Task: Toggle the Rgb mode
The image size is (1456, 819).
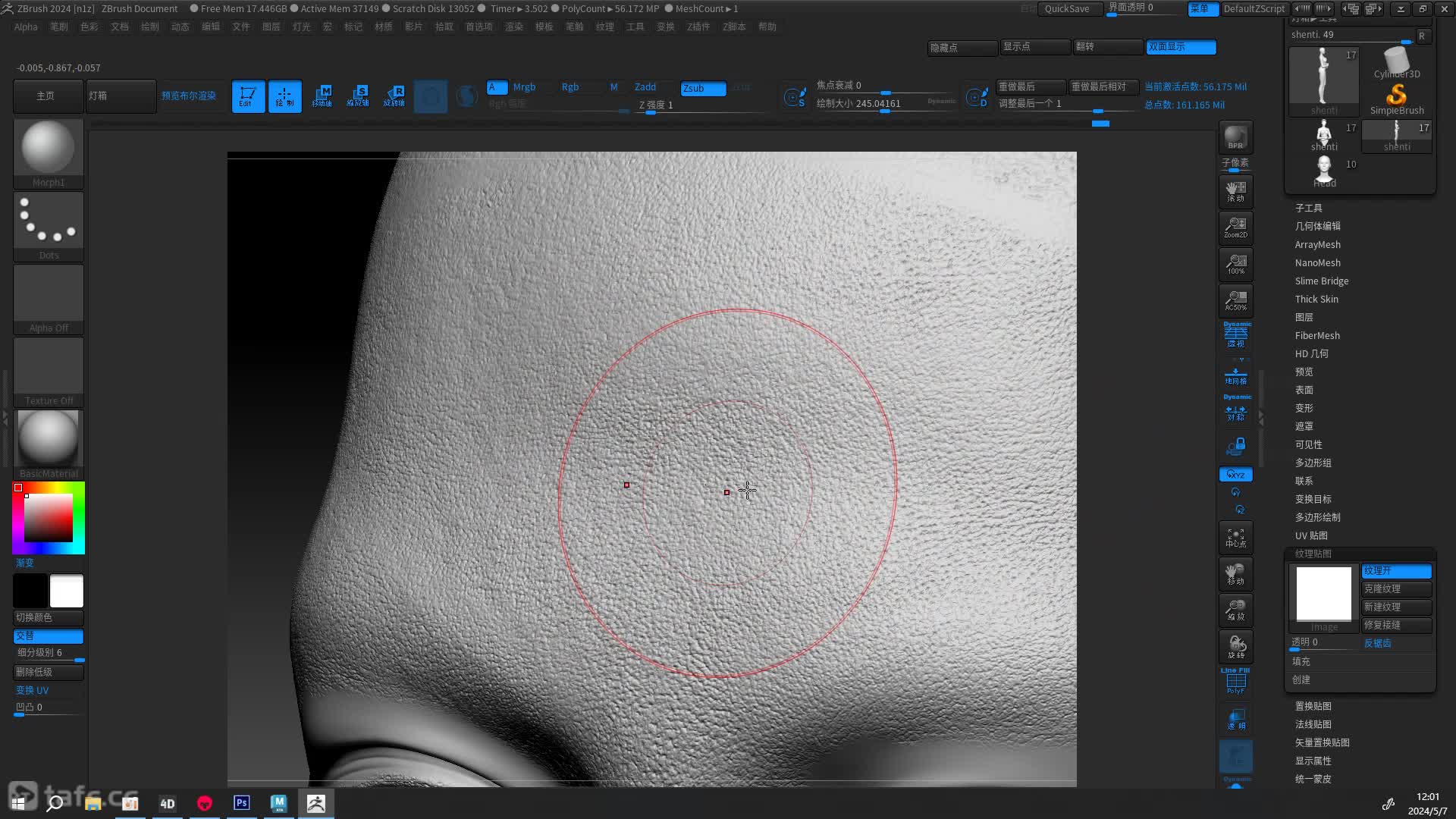Action: coord(570,87)
